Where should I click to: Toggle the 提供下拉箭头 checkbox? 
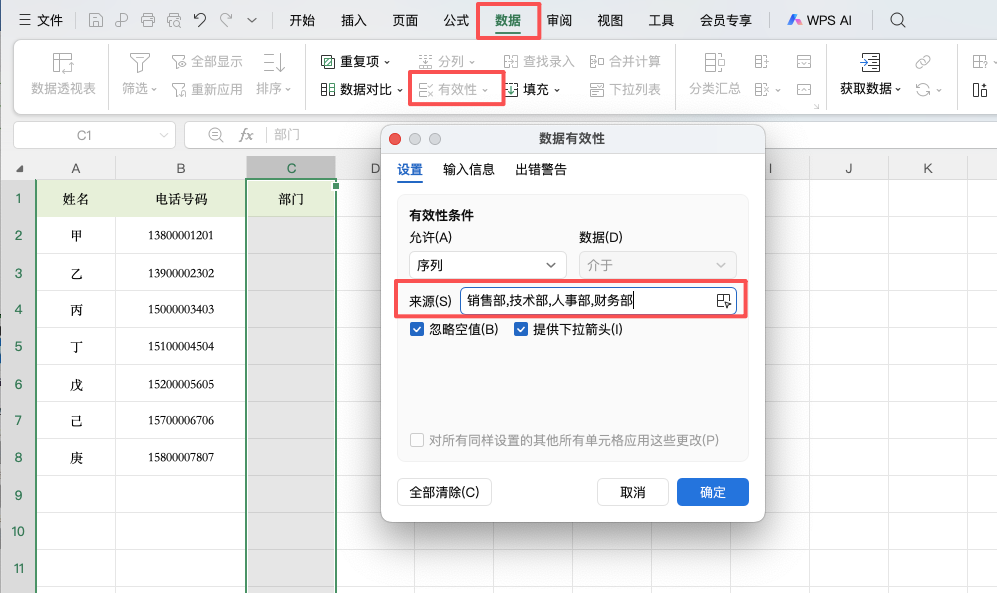click(x=521, y=329)
